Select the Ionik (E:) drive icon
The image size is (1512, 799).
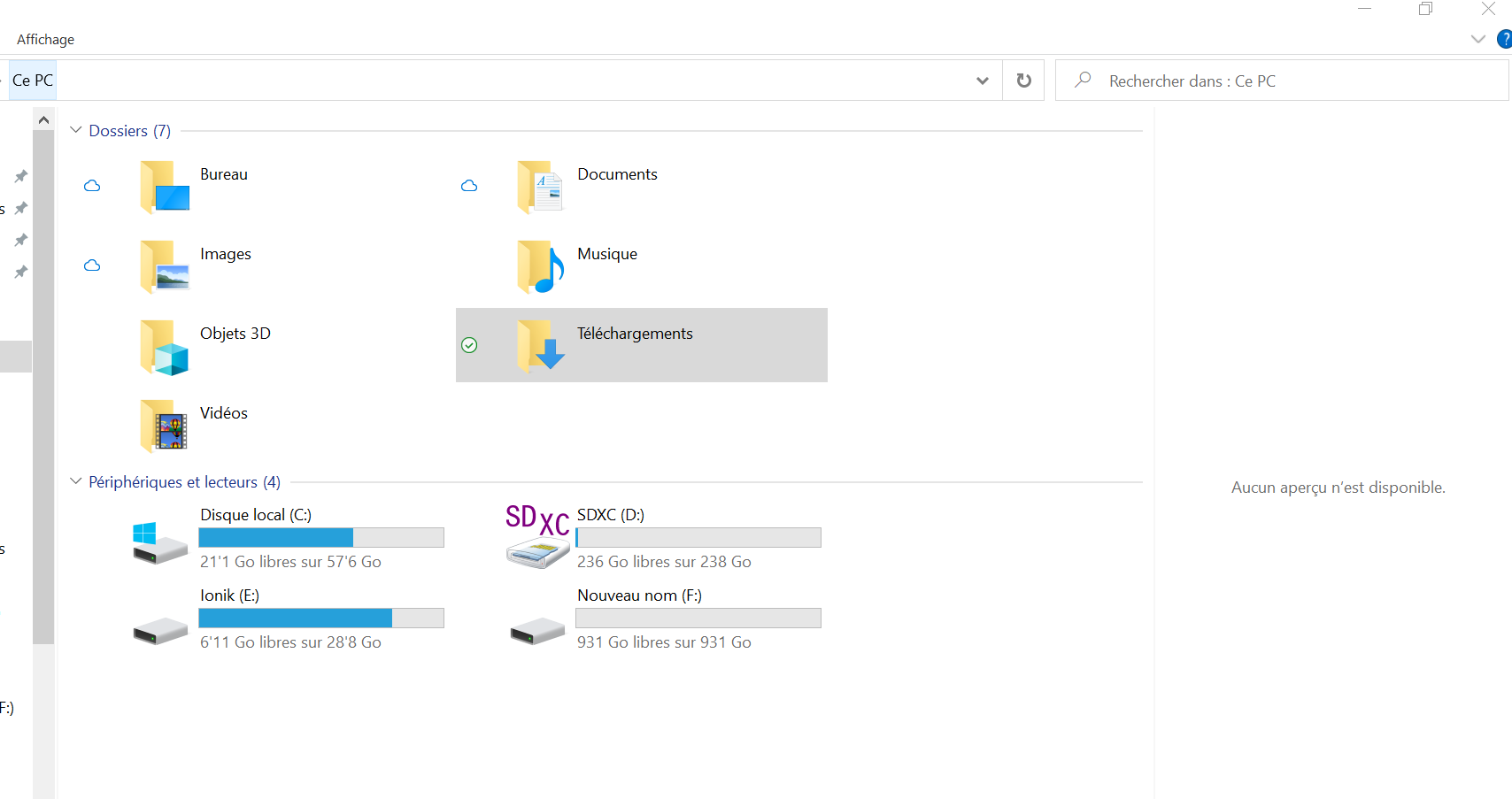tap(160, 632)
